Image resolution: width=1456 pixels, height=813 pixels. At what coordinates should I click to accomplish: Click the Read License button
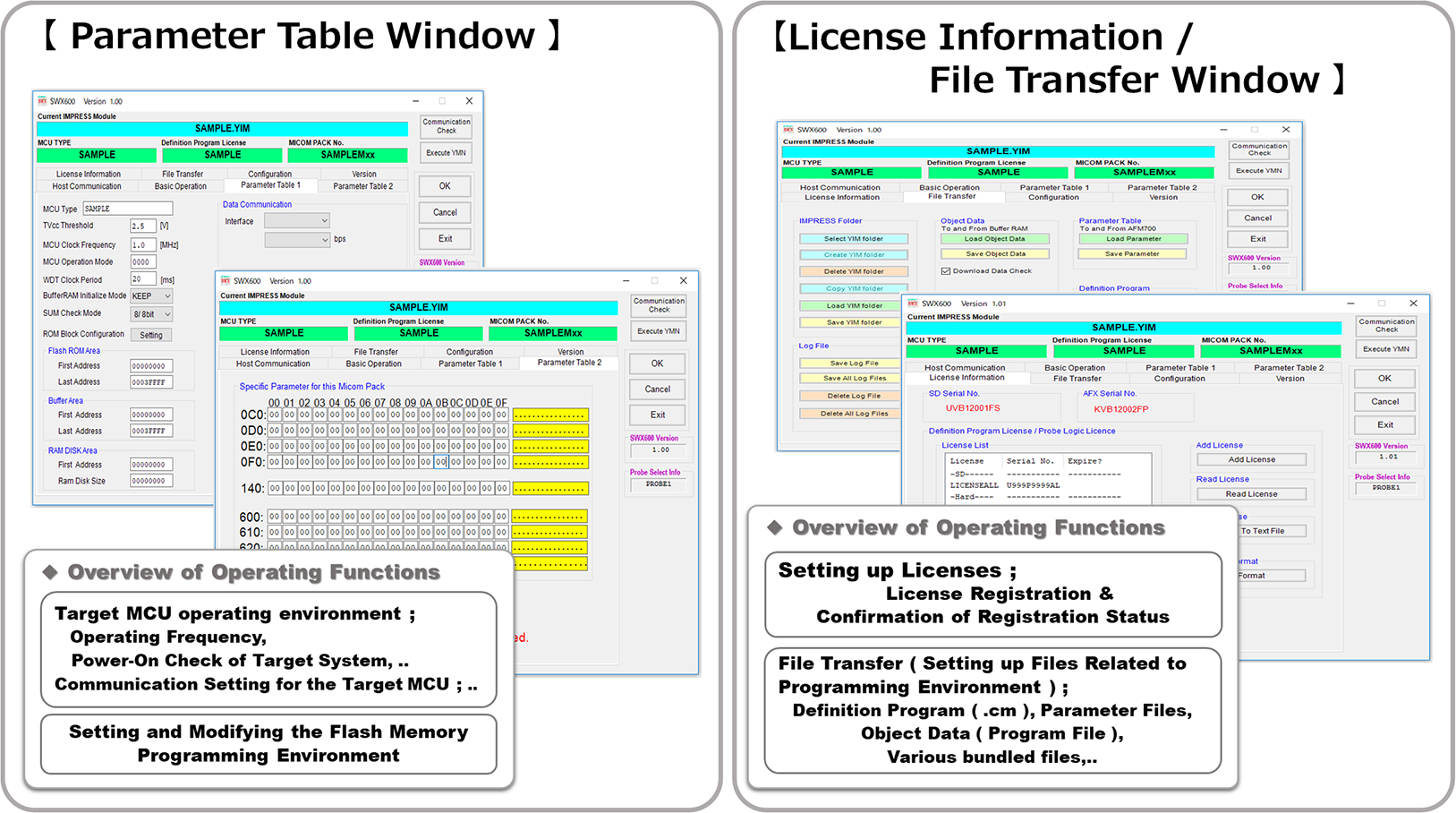(x=1251, y=493)
